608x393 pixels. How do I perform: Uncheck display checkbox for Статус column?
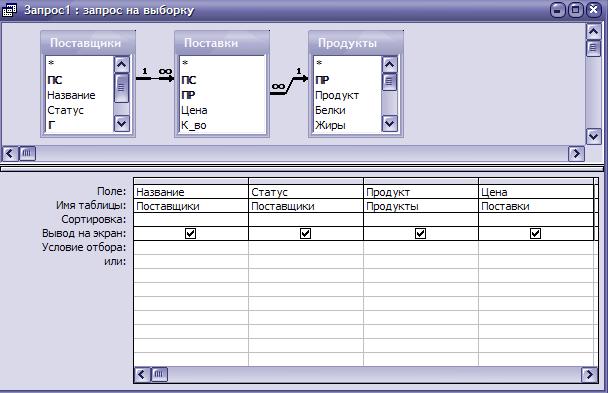pos(306,233)
